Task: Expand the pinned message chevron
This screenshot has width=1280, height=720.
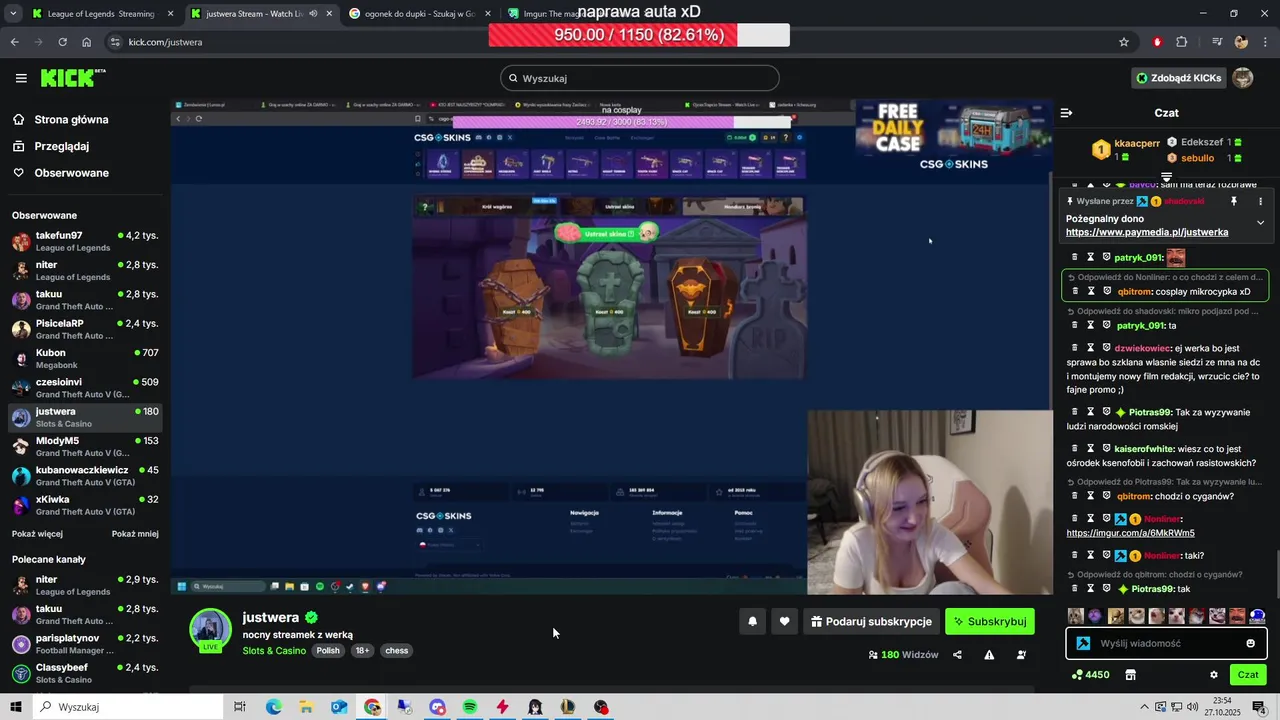Action: point(1260,222)
